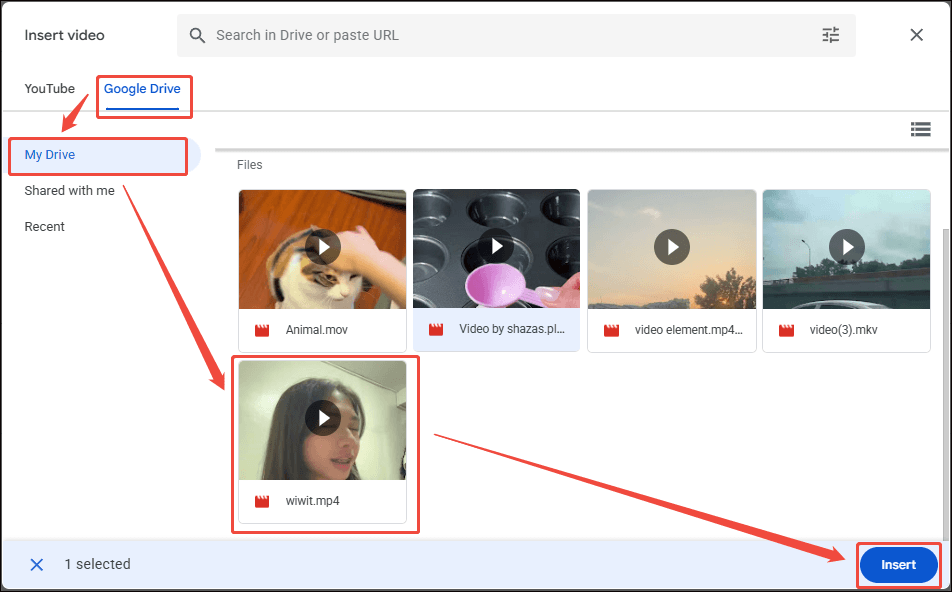Click the video(3).mkv file name
This screenshot has width=952, height=592.
(x=843, y=330)
